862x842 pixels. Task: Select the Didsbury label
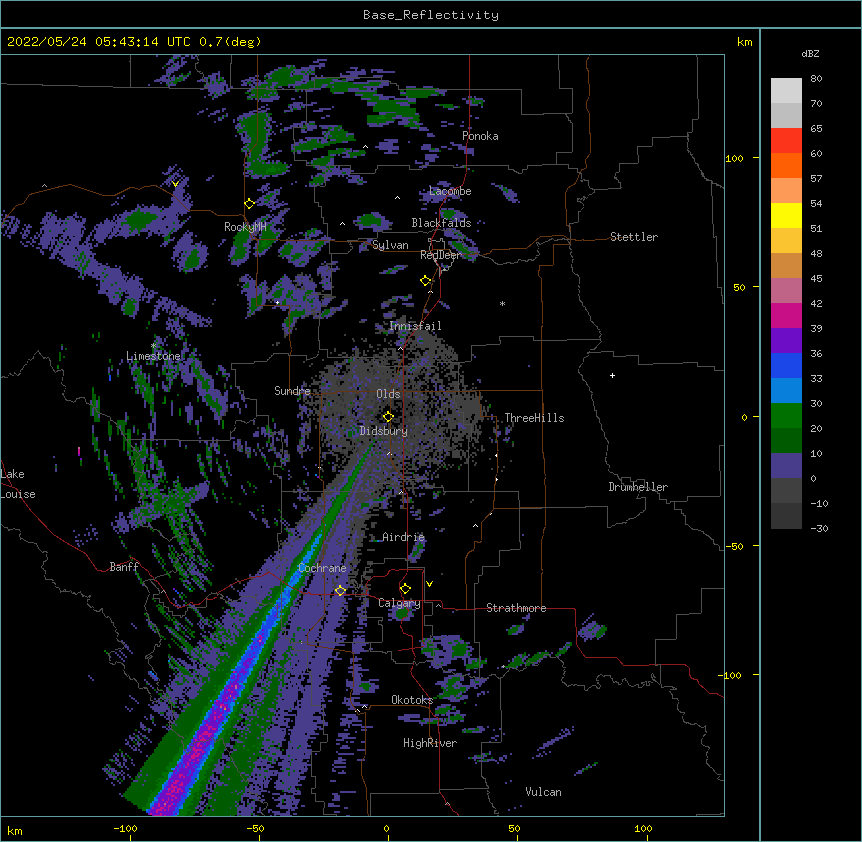coord(384,431)
